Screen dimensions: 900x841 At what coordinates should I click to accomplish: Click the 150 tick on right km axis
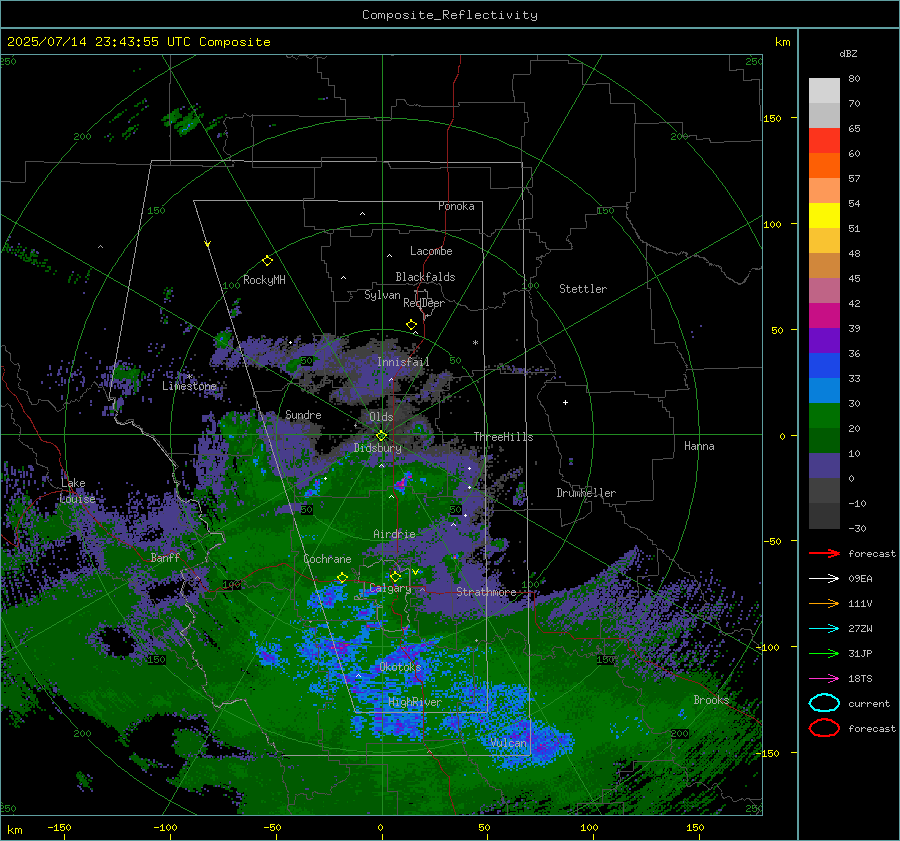[x=772, y=118]
